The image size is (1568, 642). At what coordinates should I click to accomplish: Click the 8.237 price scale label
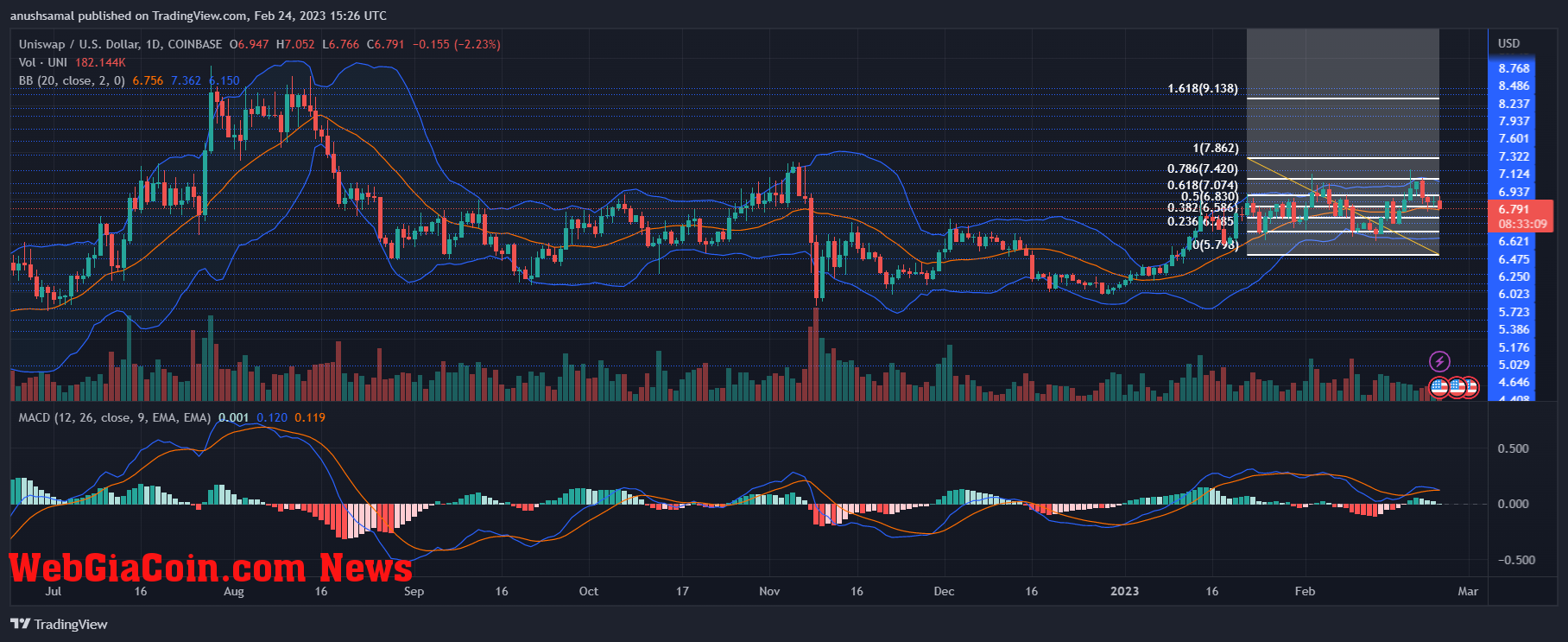pos(1514,104)
